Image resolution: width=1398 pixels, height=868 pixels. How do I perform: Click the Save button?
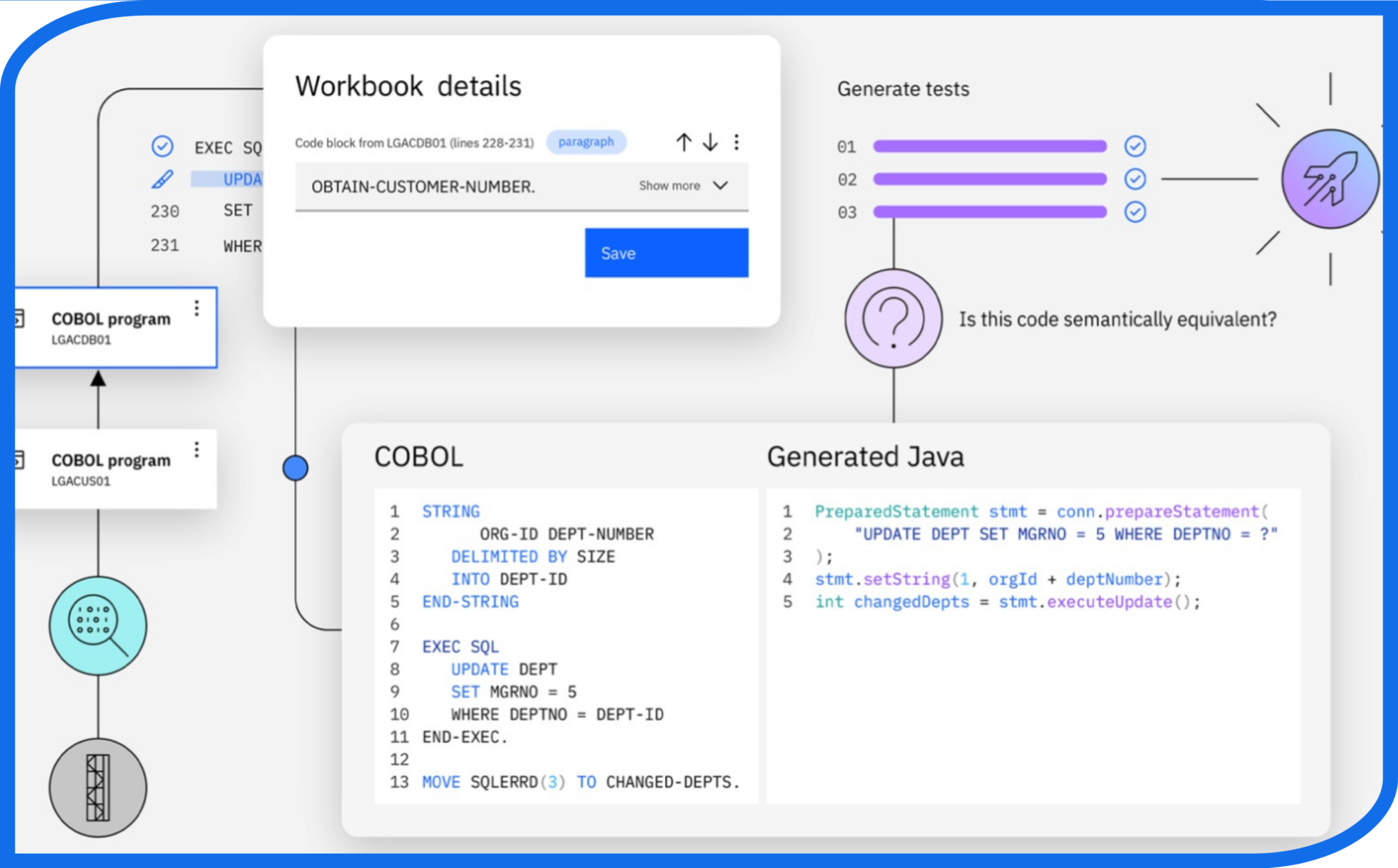(x=666, y=253)
